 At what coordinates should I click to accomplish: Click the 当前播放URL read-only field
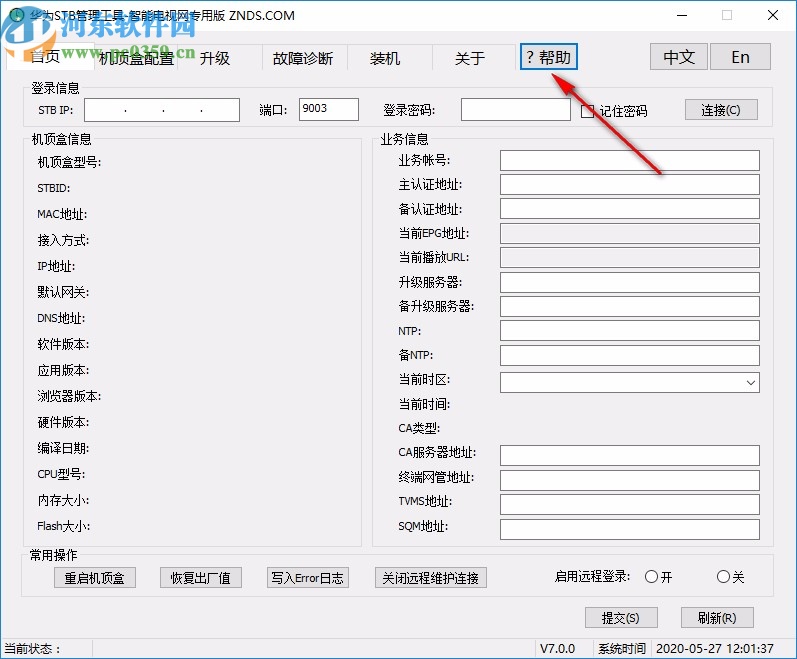[x=629, y=258]
